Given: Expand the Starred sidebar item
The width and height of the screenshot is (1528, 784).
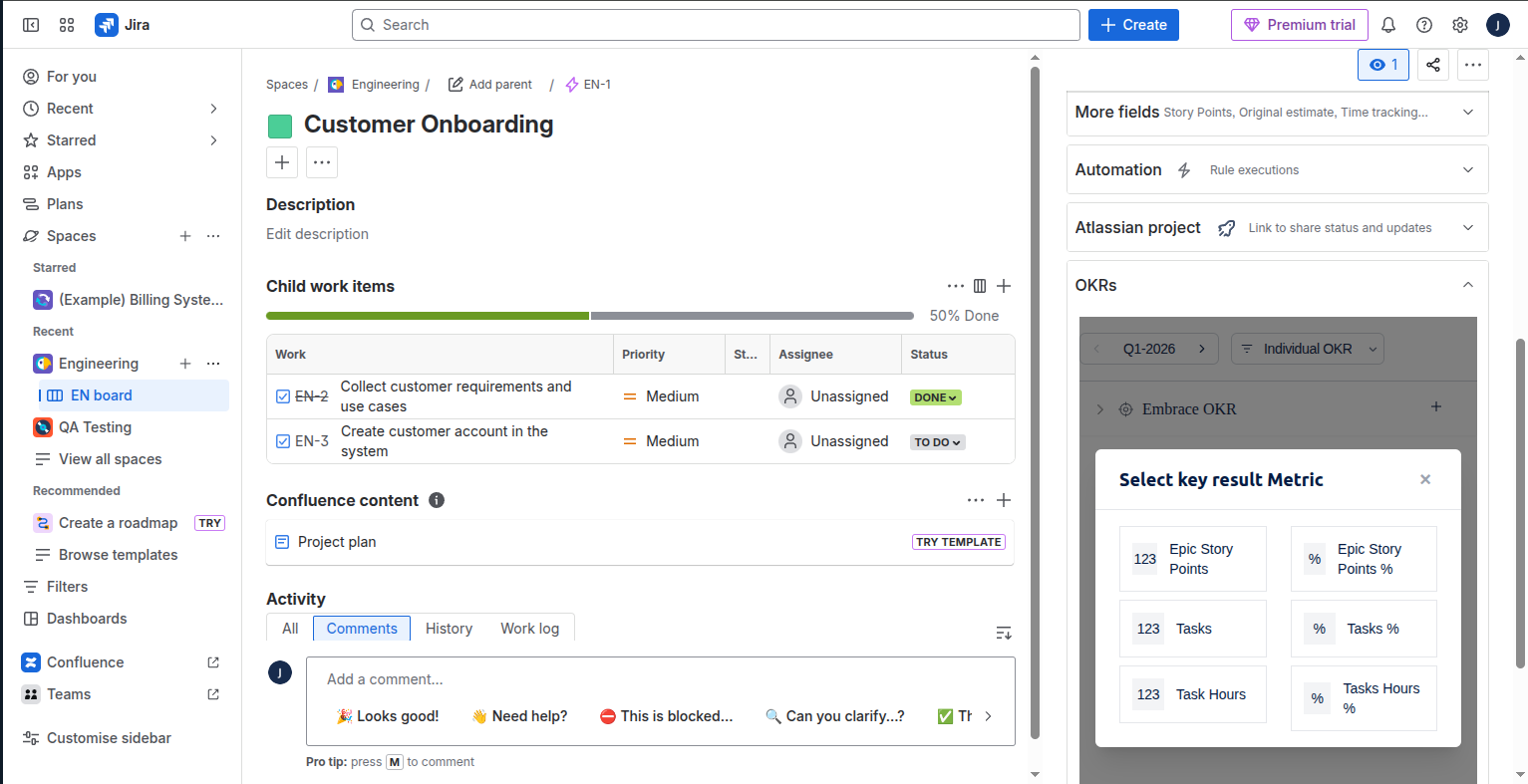Looking at the screenshot, I should 213,140.
